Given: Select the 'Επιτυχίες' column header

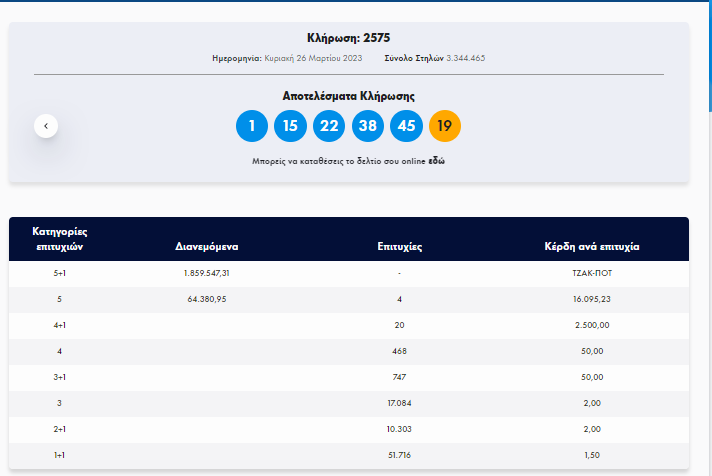Looking at the screenshot, I should (x=399, y=246).
